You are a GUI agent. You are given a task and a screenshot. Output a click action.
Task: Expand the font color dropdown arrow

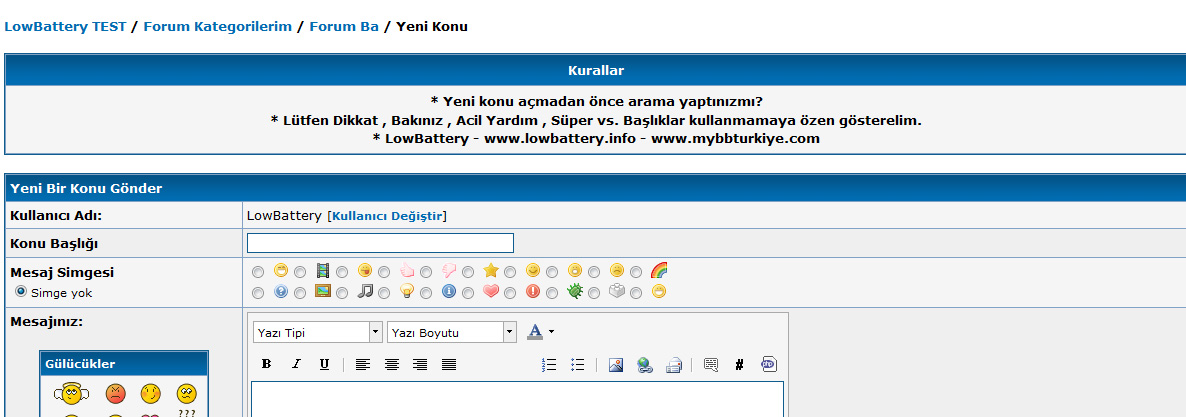551,332
